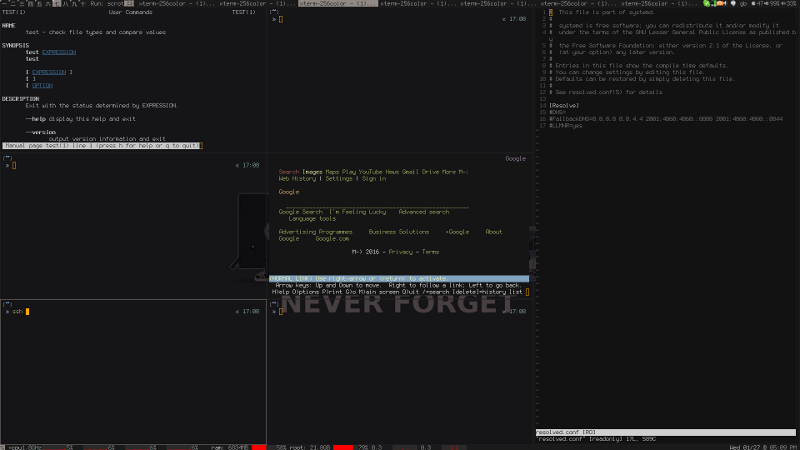800x450 pixels.
Task: Click the shield tray icon
Action: click(x=733, y=3)
